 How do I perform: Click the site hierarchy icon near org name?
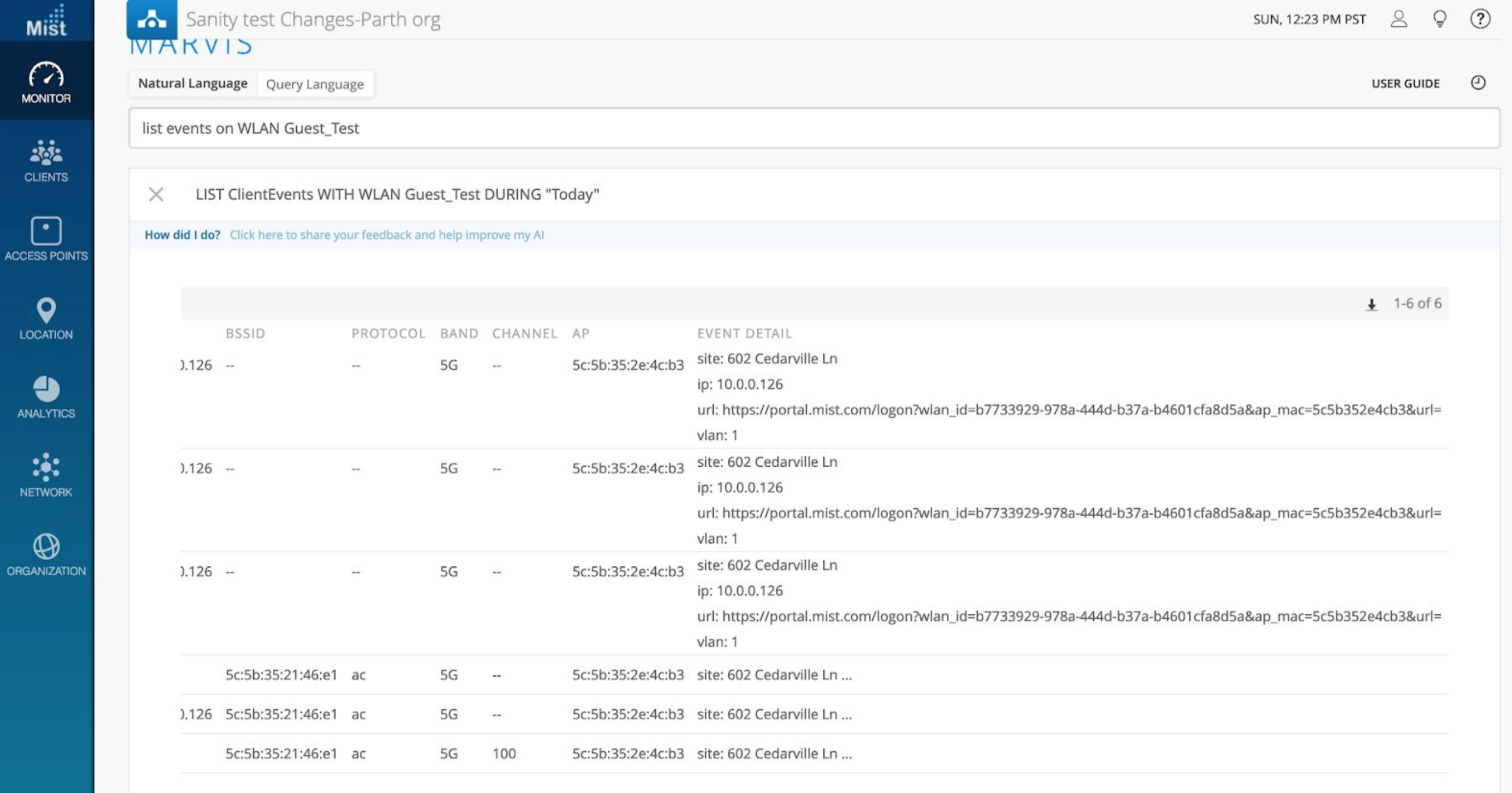click(151, 20)
